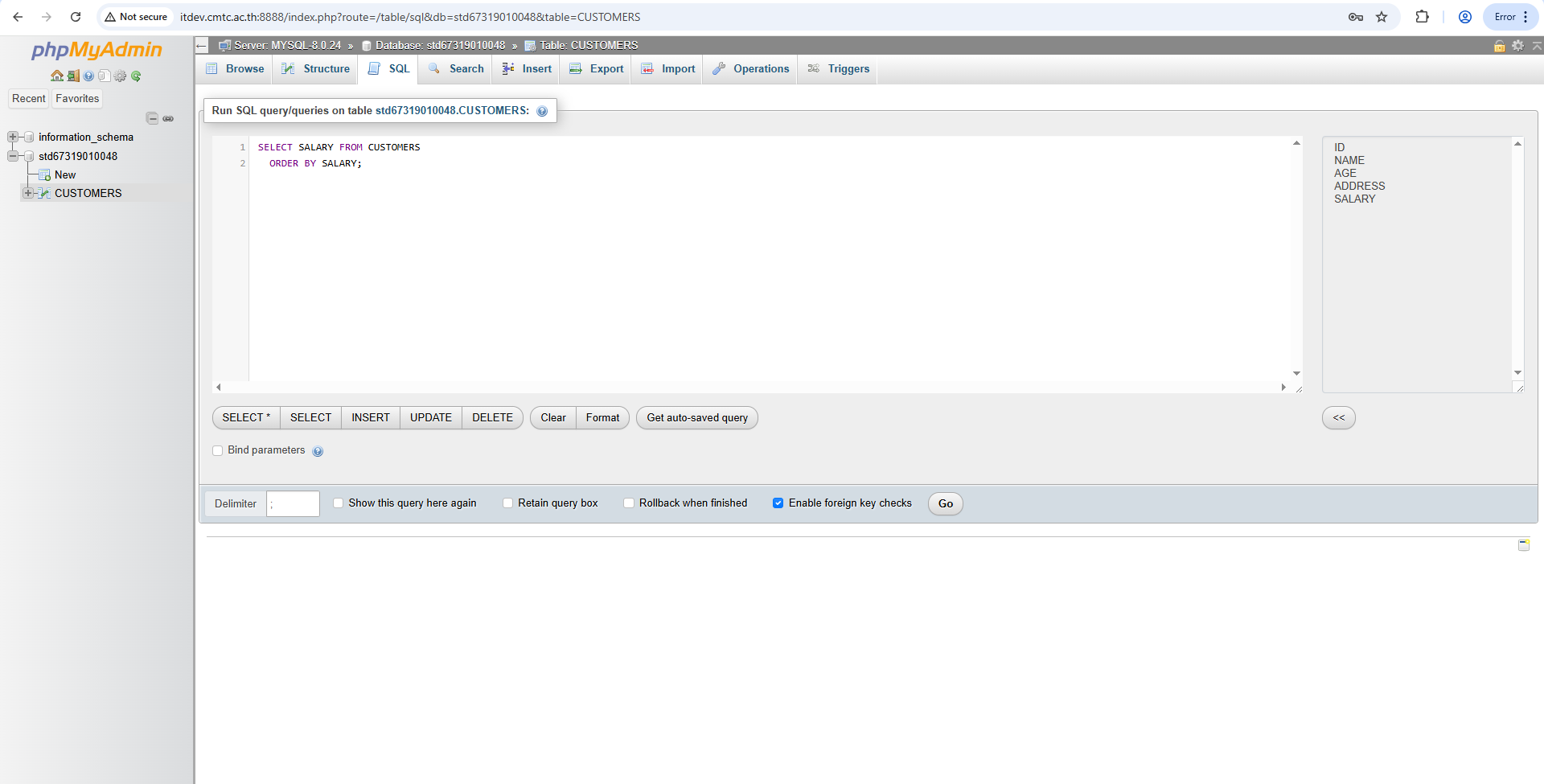Click the help icon beside Bind parameters
Screen dimensions: 1544x784
318,451
